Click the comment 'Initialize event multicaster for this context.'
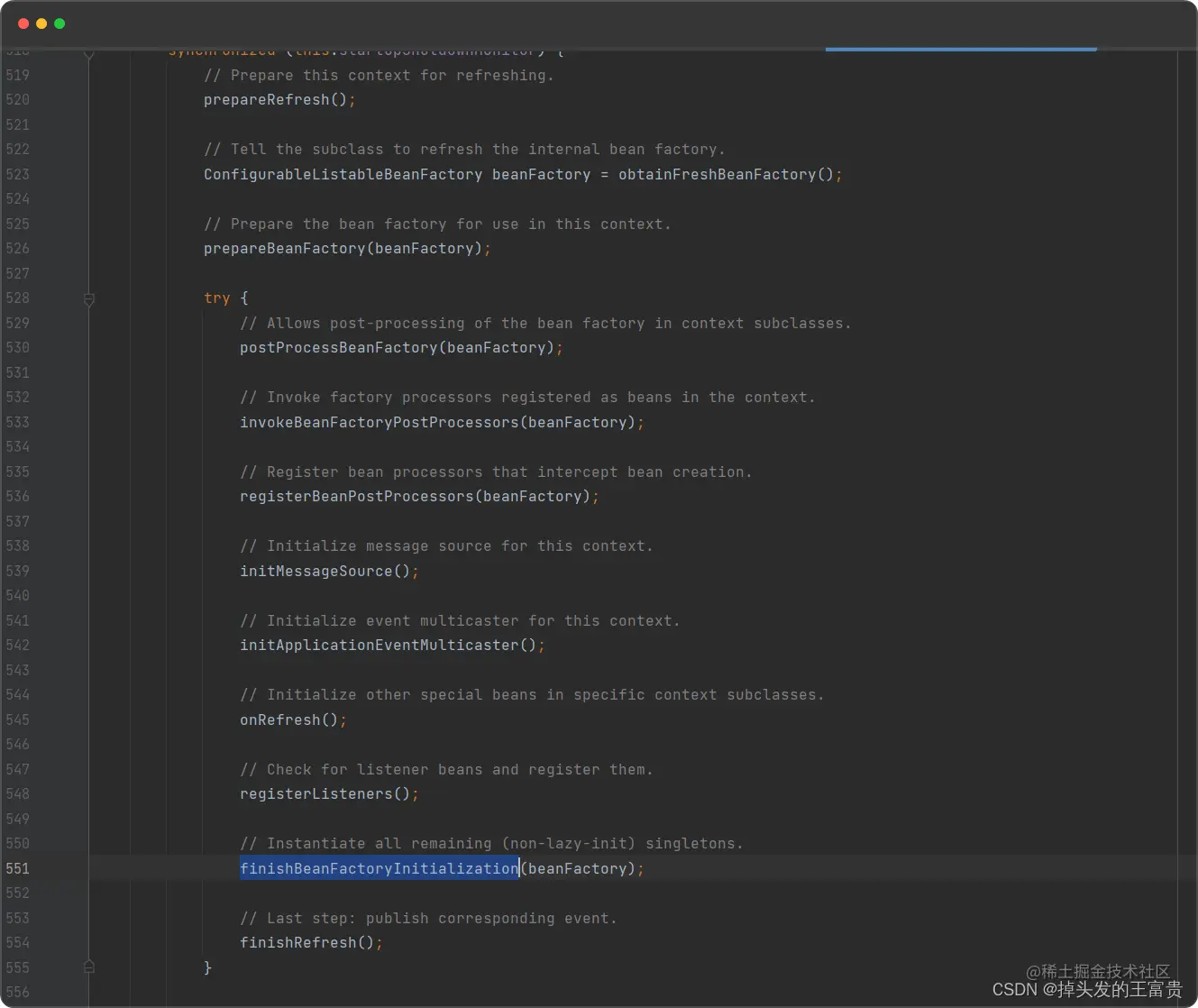Screen dimensions: 1198x1008 click(460, 621)
